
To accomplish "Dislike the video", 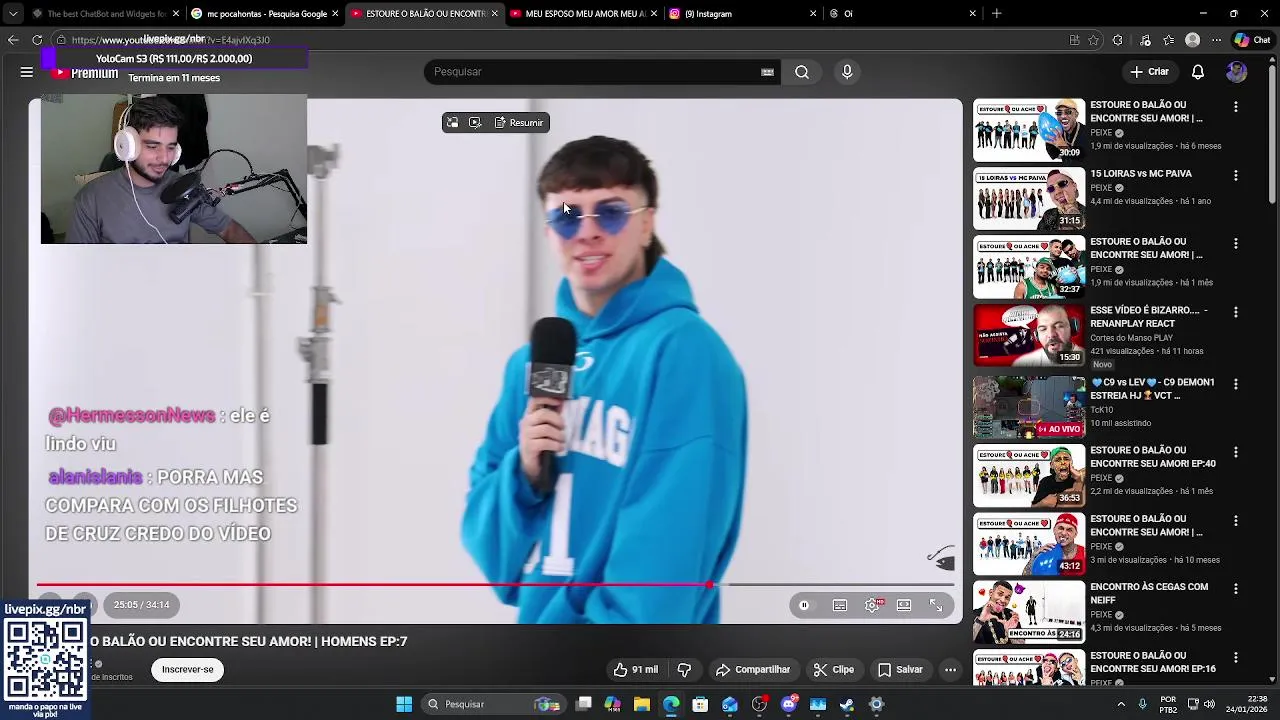I will pyautogui.click(x=685, y=670).
